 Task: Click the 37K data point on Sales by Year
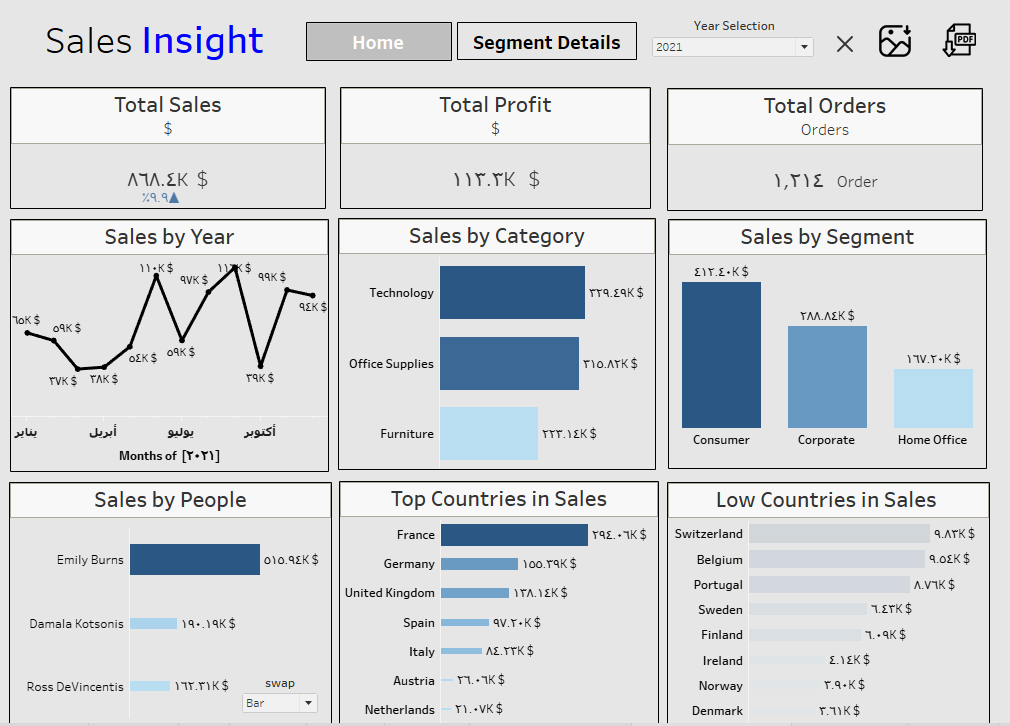(78, 368)
